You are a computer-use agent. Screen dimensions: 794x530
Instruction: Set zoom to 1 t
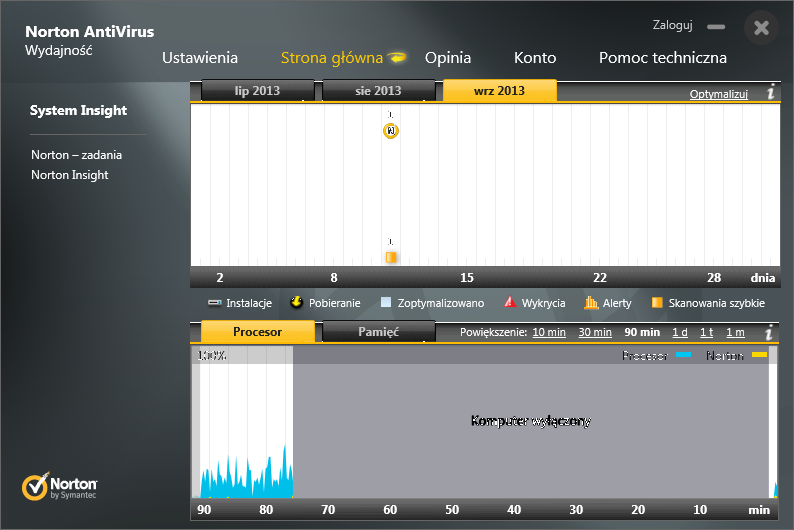706,332
